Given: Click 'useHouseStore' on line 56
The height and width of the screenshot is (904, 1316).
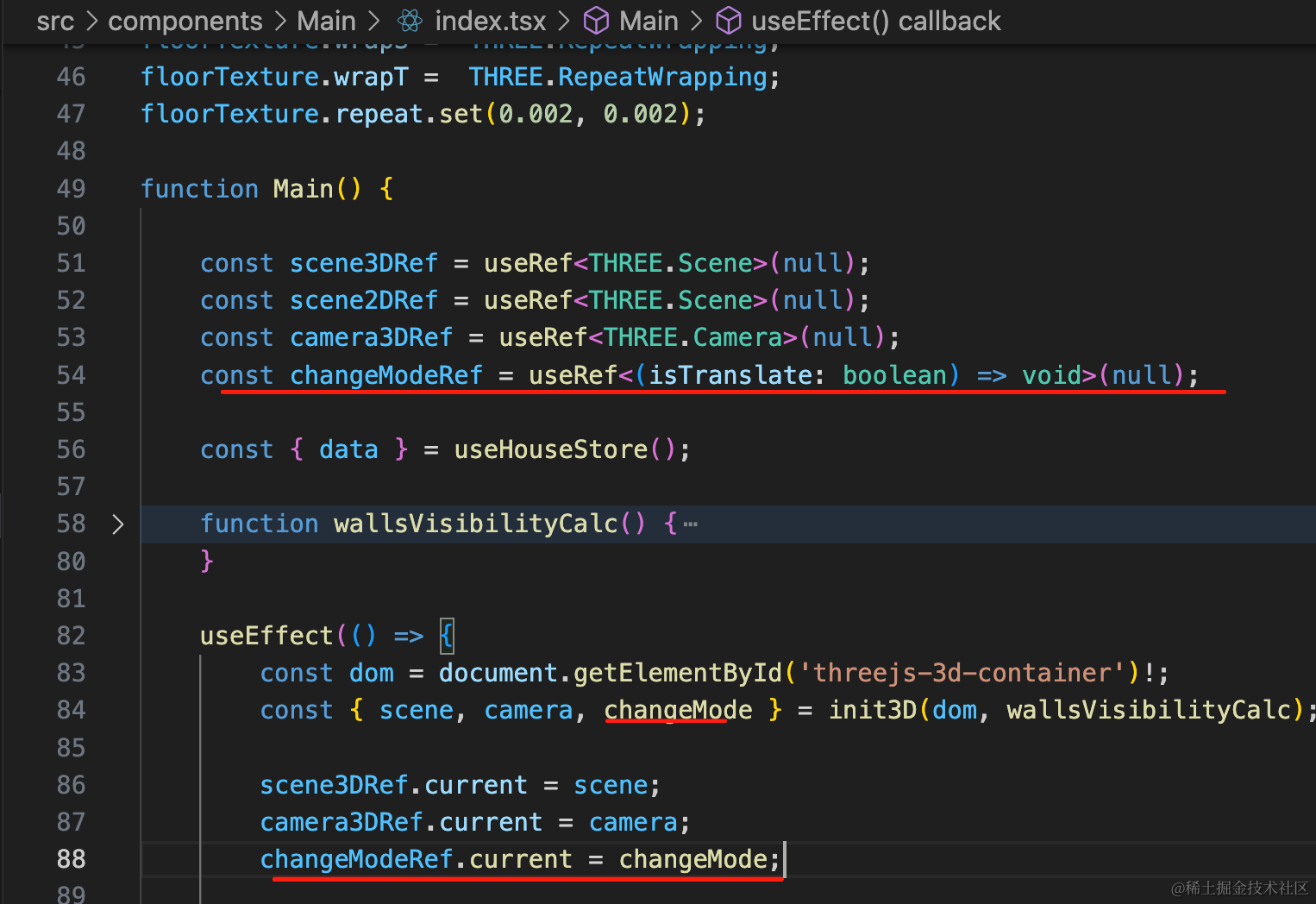Looking at the screenshot, I should pyautogui.click(x=551, y=449).
